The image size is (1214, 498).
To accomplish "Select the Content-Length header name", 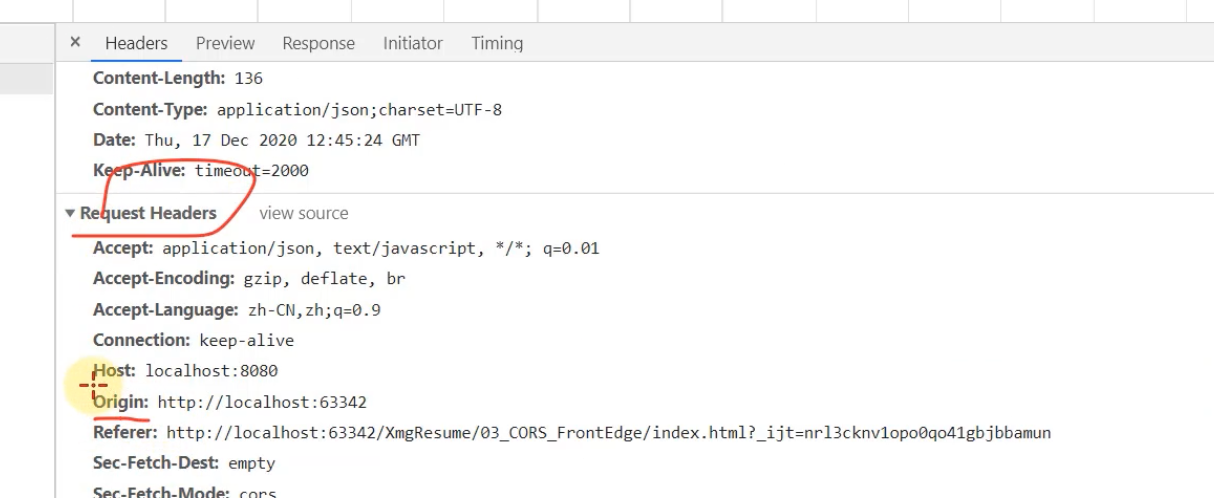I will coord(159,78).
